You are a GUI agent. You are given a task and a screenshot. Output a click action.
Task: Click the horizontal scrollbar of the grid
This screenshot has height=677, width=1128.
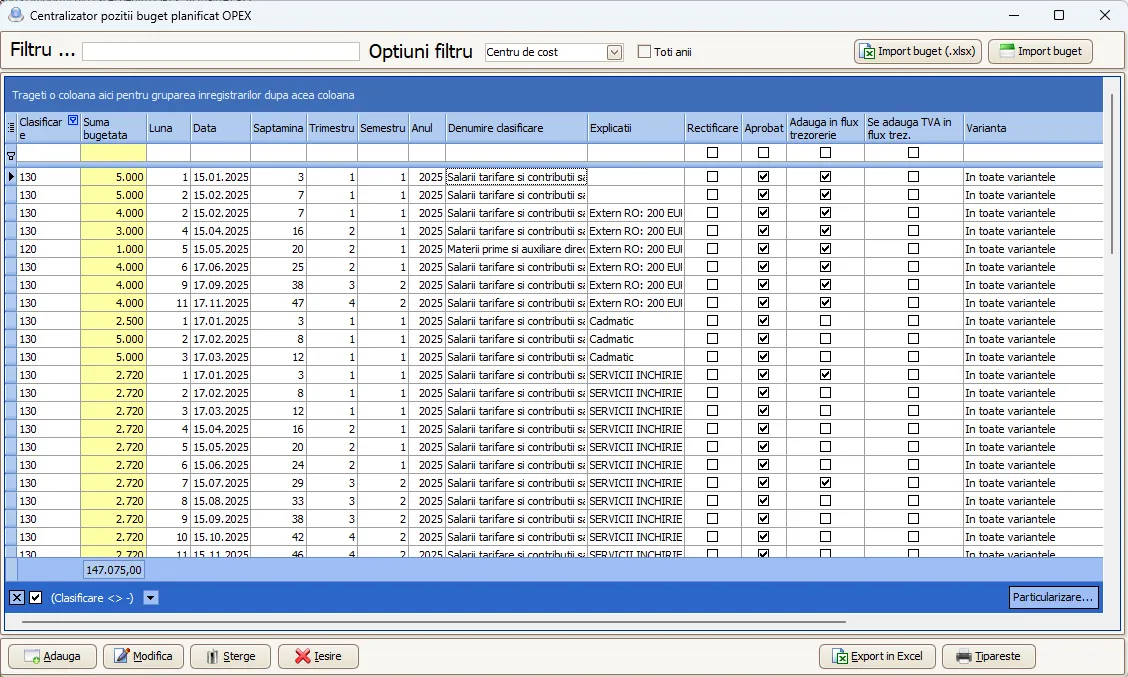coord(434,622)
